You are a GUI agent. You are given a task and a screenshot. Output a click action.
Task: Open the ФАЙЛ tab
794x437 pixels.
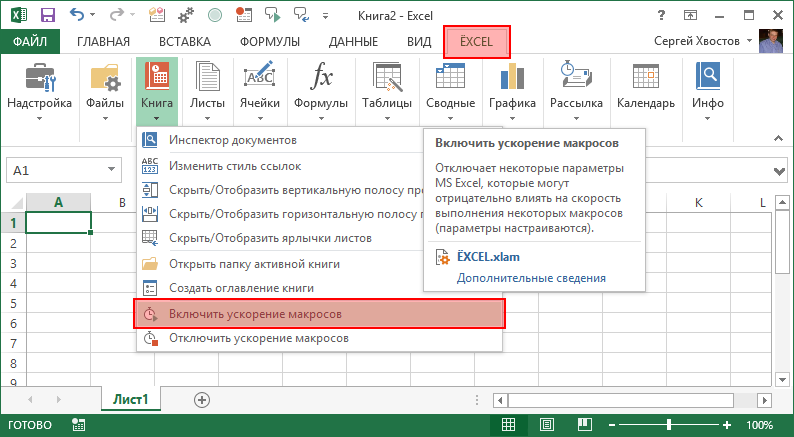30,42
